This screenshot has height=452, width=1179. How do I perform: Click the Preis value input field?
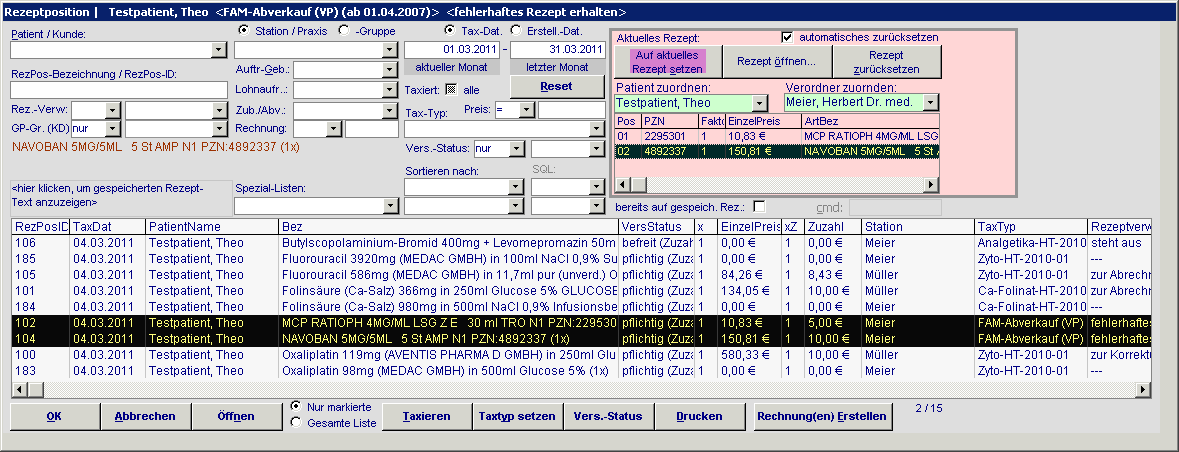[571, 110]
